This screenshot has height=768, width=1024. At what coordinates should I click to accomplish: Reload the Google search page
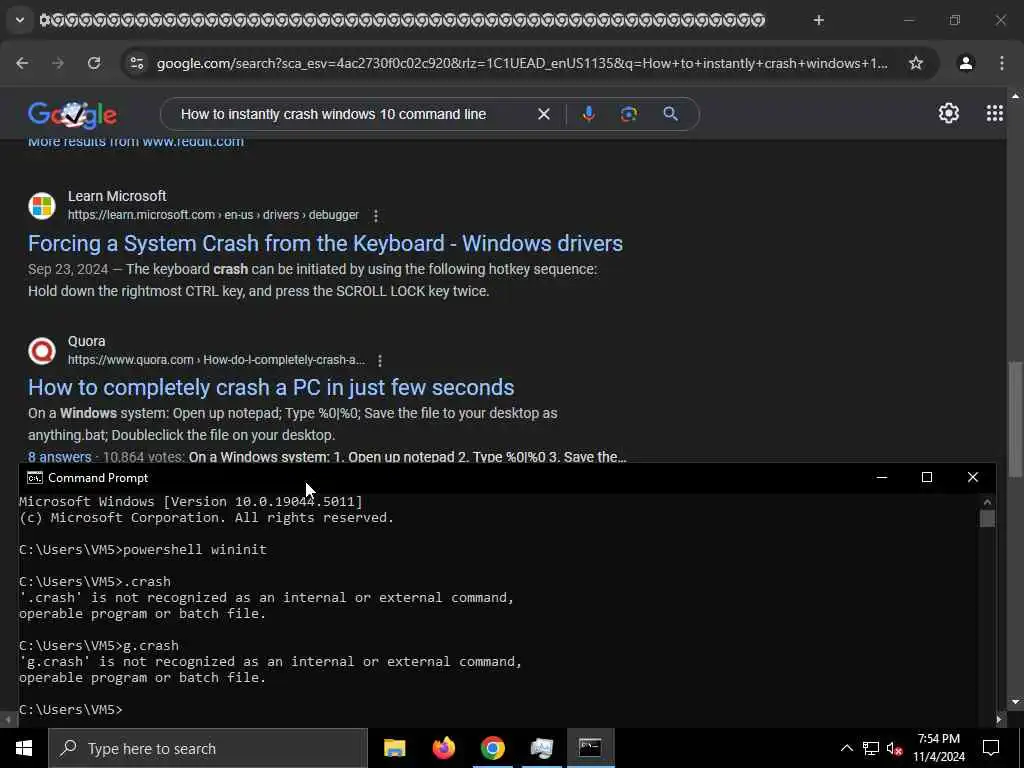coord(94,63)
